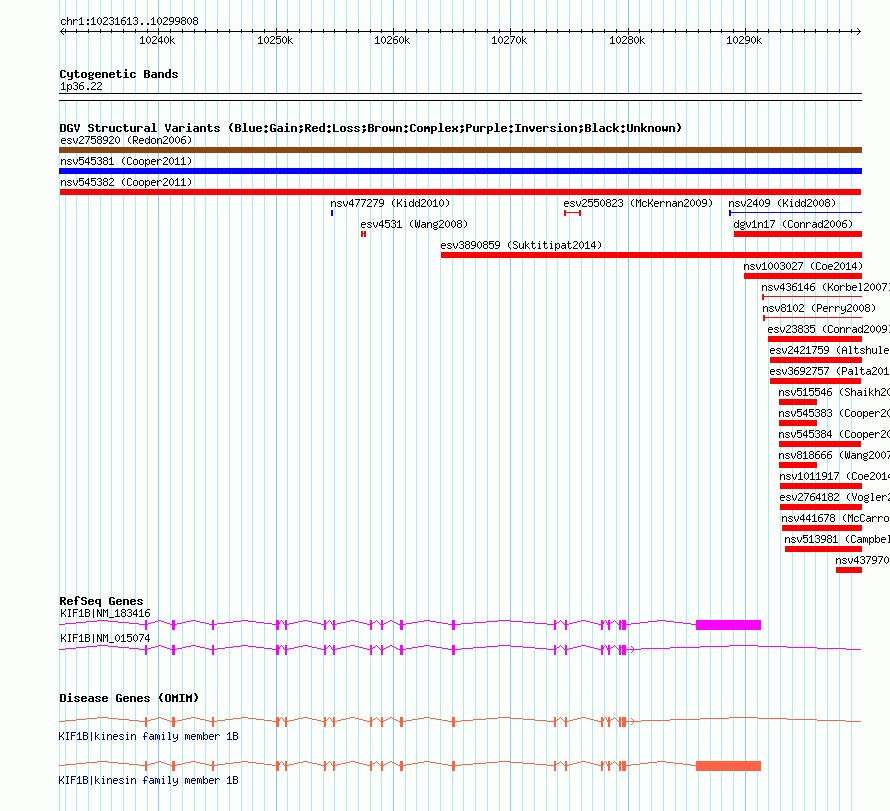Image resolution: width=890 pixels, height=811 pixels.
Task: Click the esv2421759 variant label
Action: tap(829, 350)
